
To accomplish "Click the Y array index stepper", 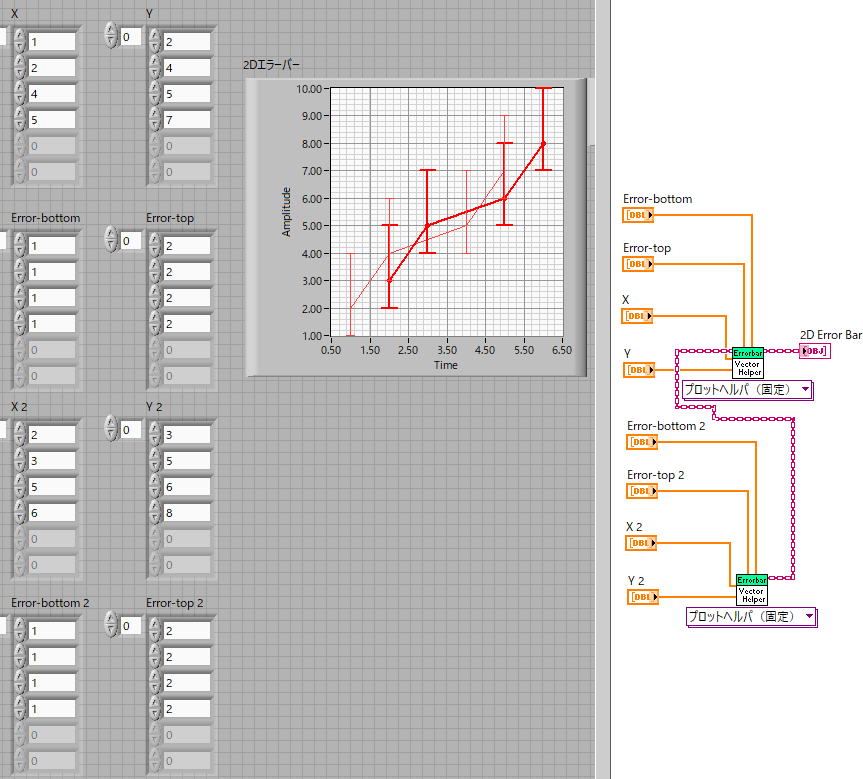I will coord(111,37).
